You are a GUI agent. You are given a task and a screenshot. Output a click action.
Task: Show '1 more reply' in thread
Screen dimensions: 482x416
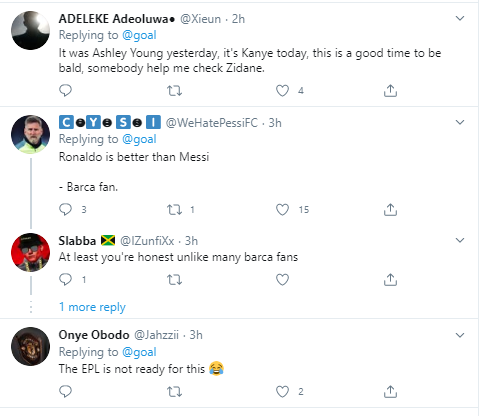92,307
